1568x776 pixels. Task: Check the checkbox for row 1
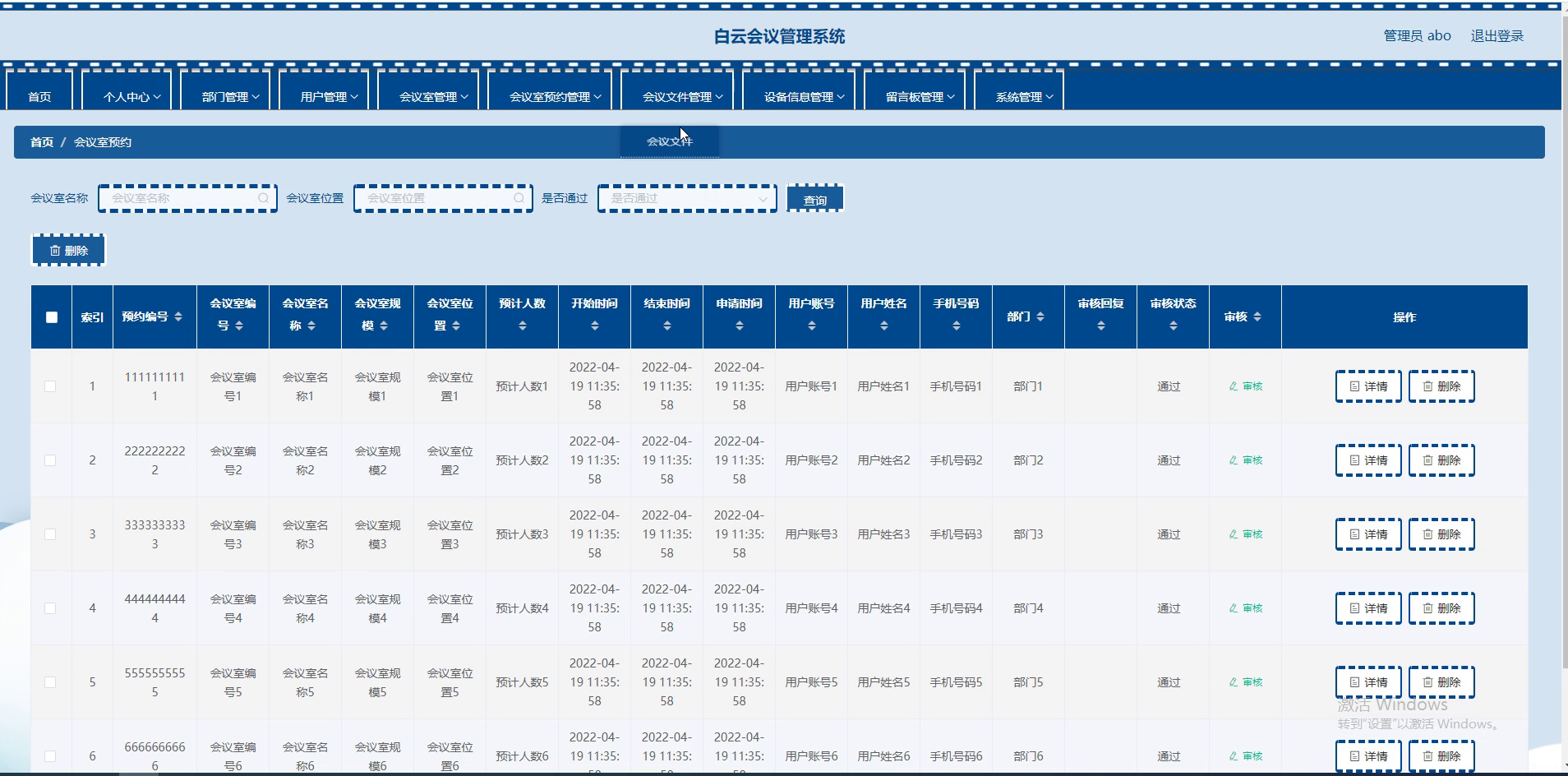click(x=50, y=386)
